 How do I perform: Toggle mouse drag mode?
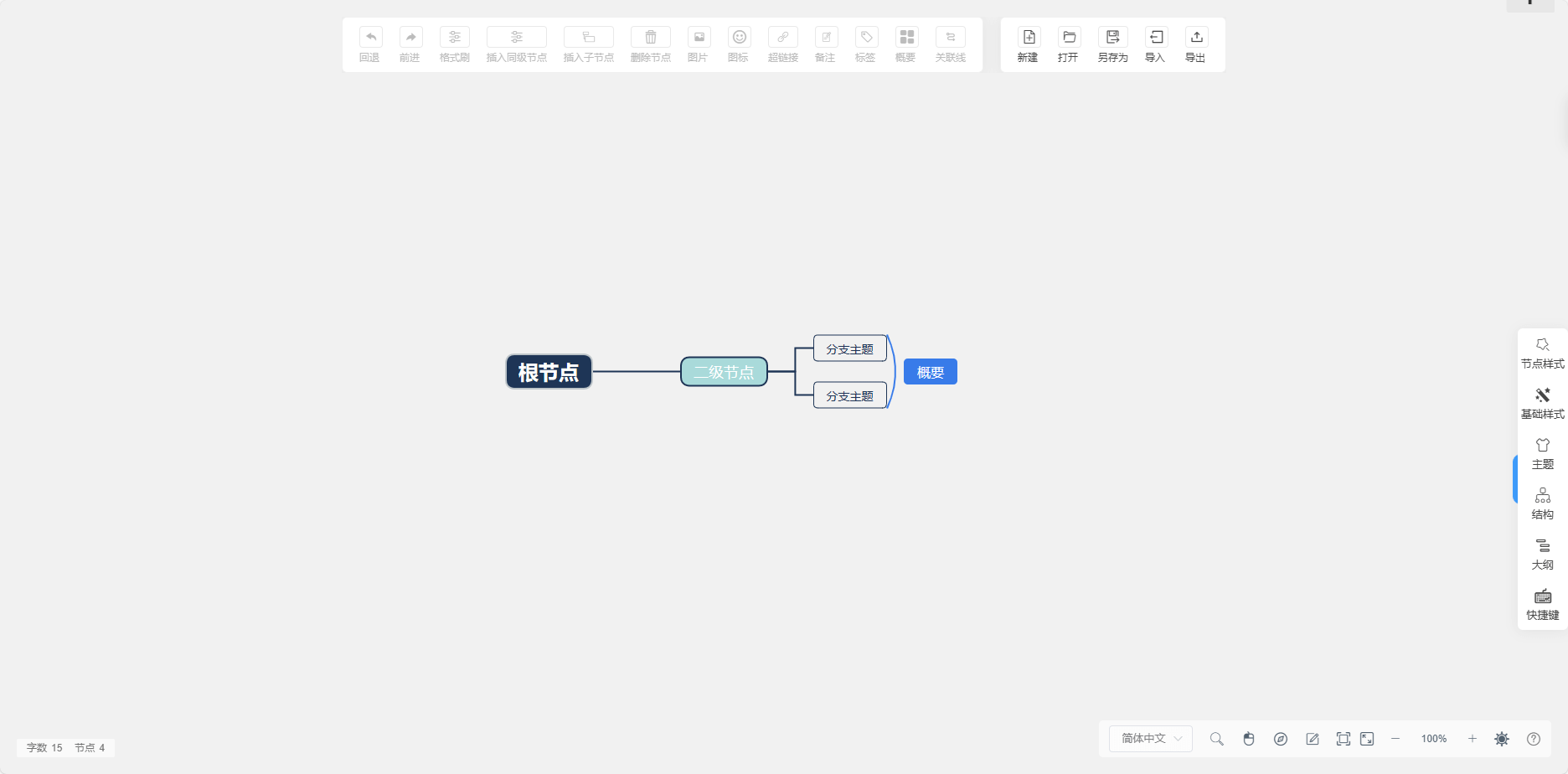(1249, 738)
